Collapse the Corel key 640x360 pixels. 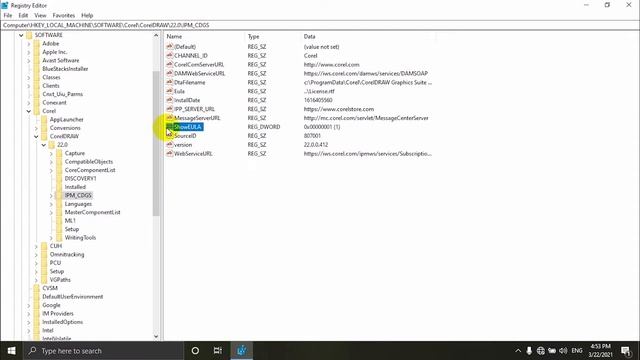29,111
